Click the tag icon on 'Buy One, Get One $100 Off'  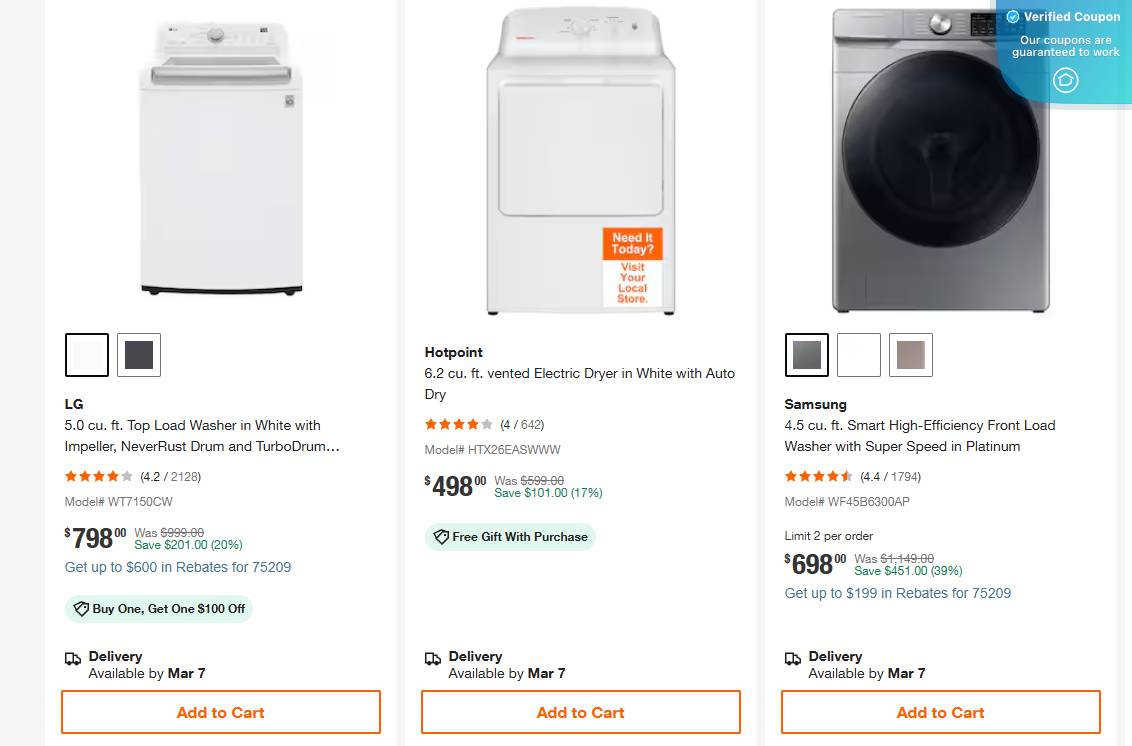tap(80, 609)
